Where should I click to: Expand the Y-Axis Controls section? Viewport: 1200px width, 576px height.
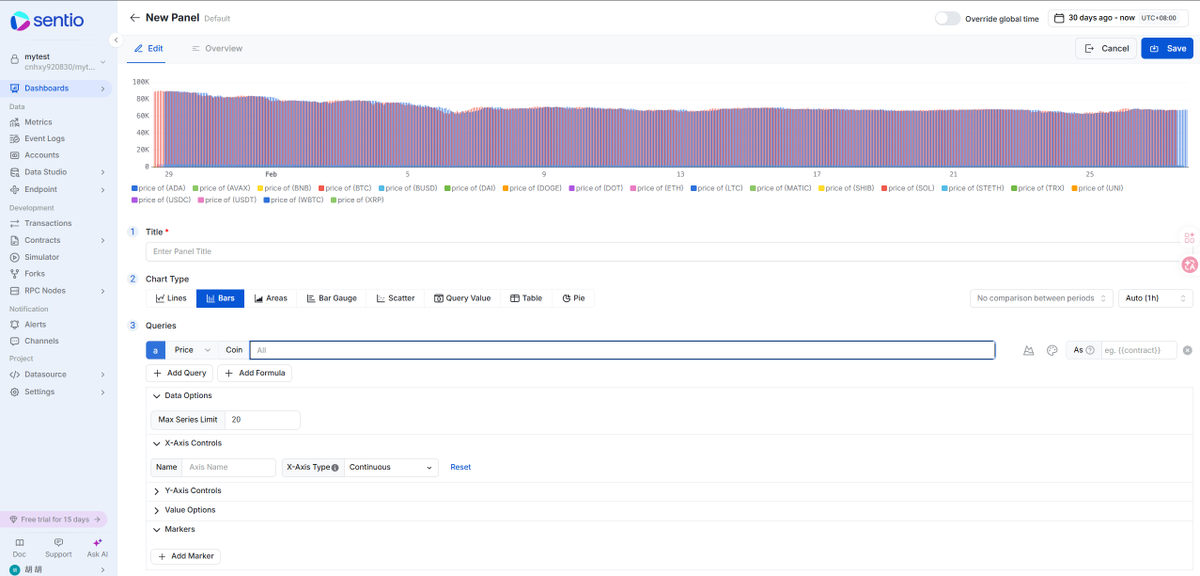(187, 491)
